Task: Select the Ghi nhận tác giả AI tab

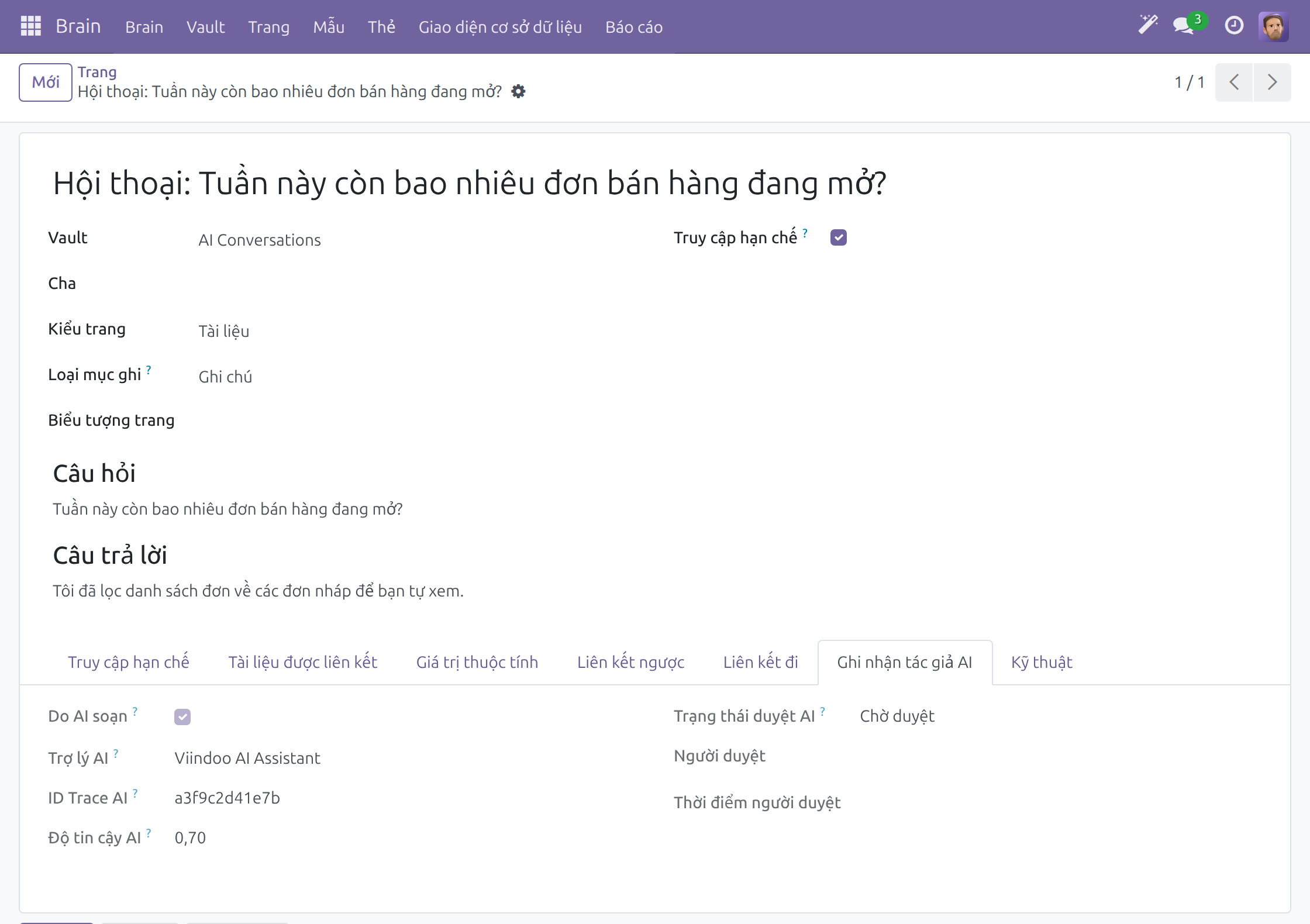Action: 905,662
